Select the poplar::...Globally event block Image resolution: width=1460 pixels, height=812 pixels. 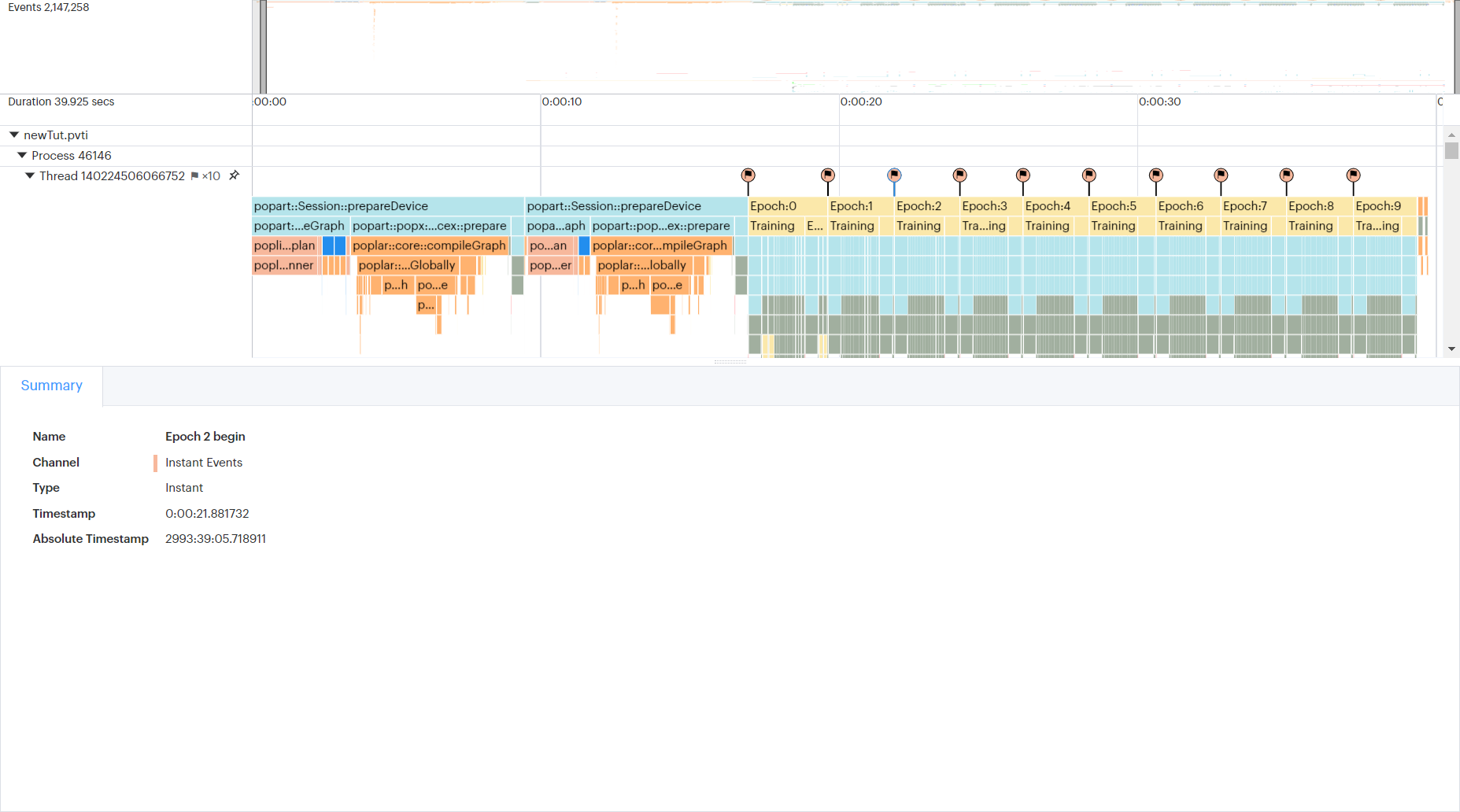pyautogui.click(x=408, y=265)
